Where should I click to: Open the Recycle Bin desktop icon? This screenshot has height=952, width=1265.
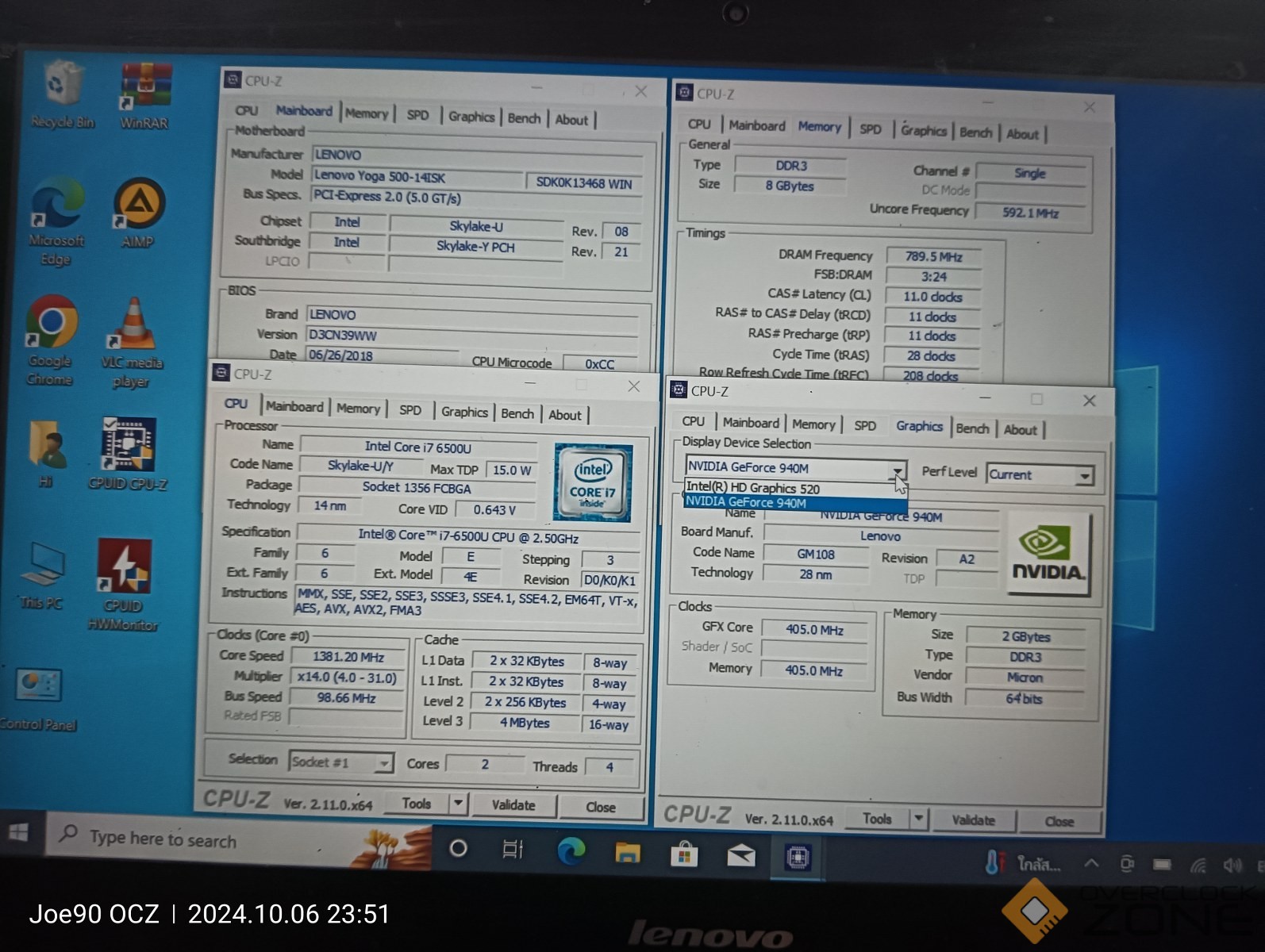tap(62, 95)
